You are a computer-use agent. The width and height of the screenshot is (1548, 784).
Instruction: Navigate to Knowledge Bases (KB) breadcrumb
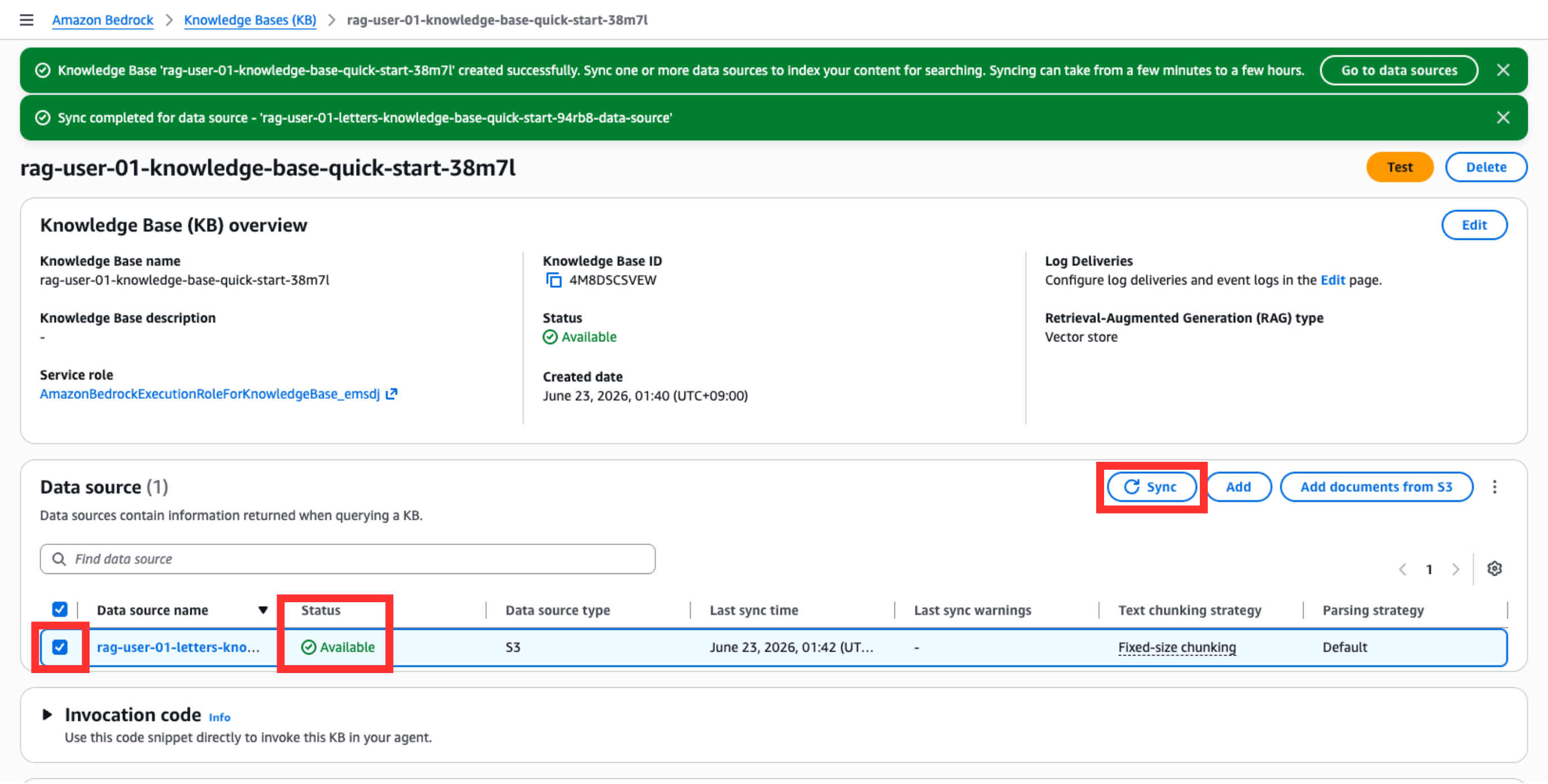(250, 20)
